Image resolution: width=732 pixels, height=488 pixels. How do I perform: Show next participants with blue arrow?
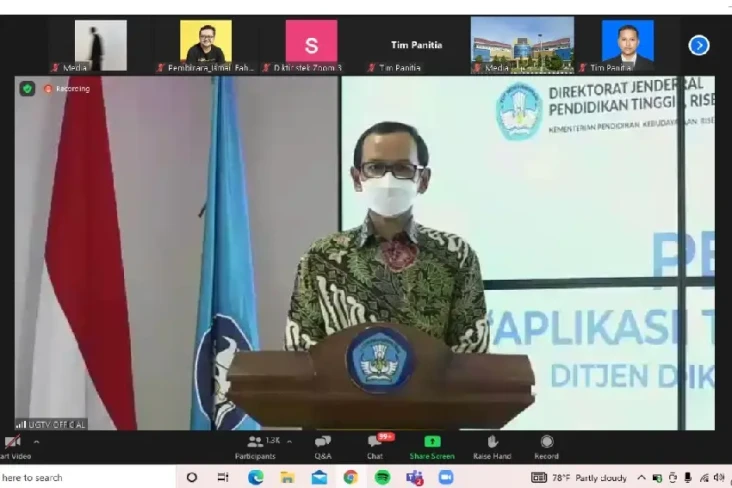coord(698,45)
